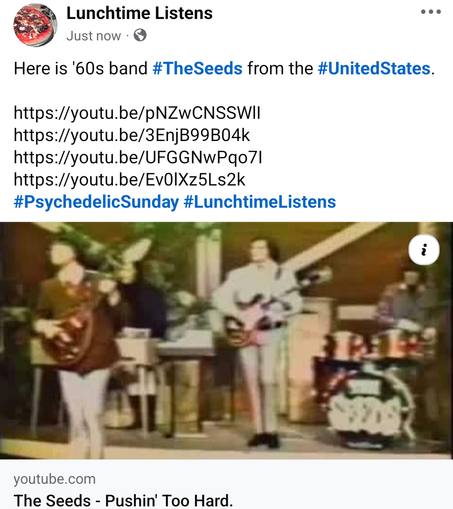Open the youtu.be/Ev0IXz5Ls2k link
The image size is (453, 509).
(129, 180)
